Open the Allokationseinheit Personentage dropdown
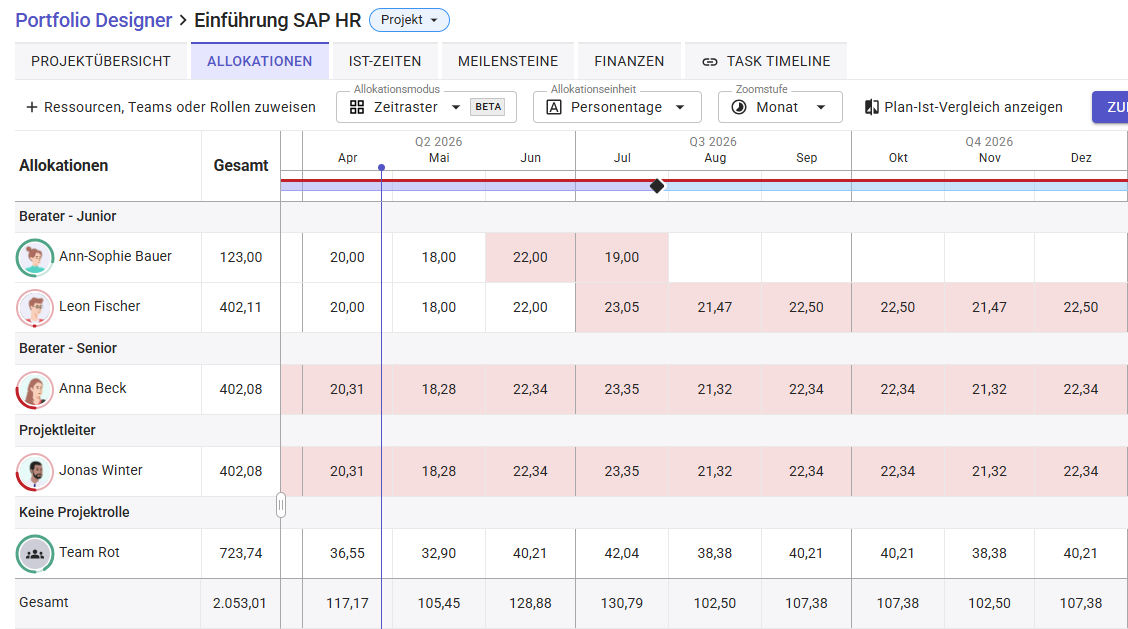 pos(617,107)
